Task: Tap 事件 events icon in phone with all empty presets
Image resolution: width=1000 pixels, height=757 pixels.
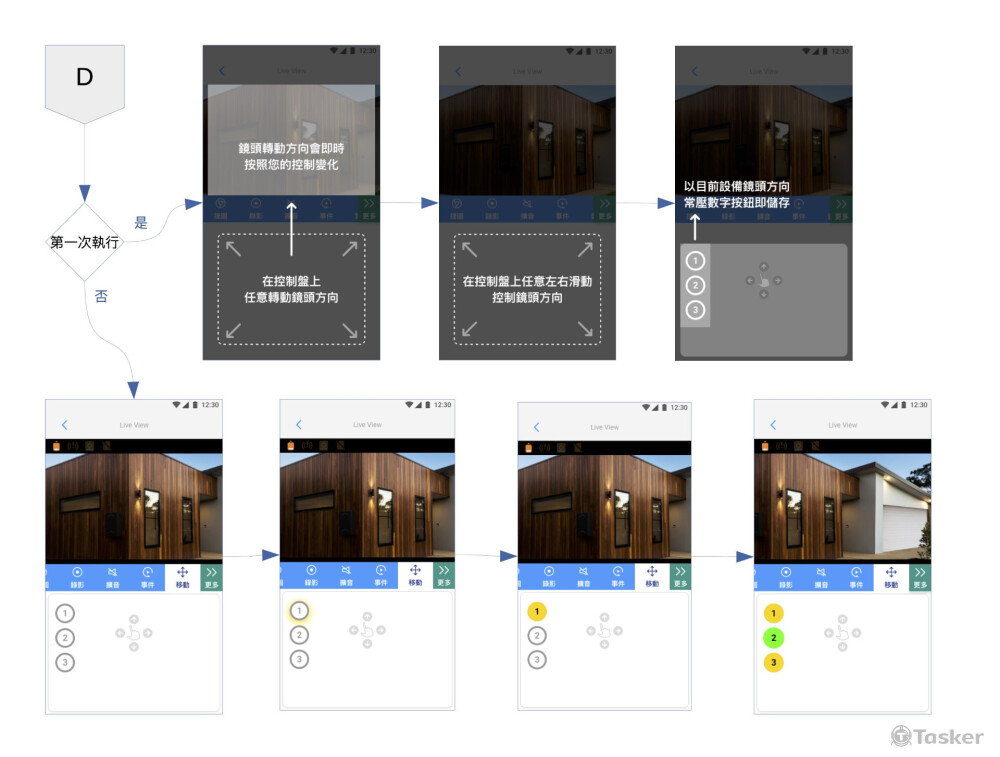Action: click(x=147, y=577)
